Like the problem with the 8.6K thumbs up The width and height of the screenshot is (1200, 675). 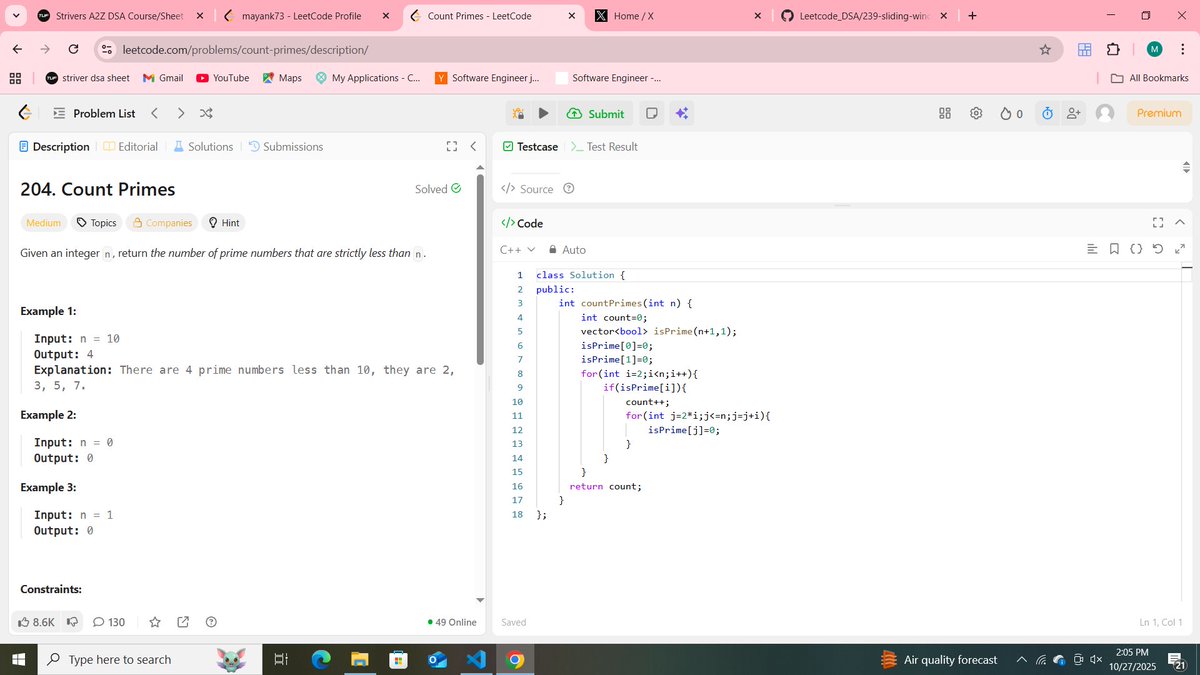tap(37, 622)
